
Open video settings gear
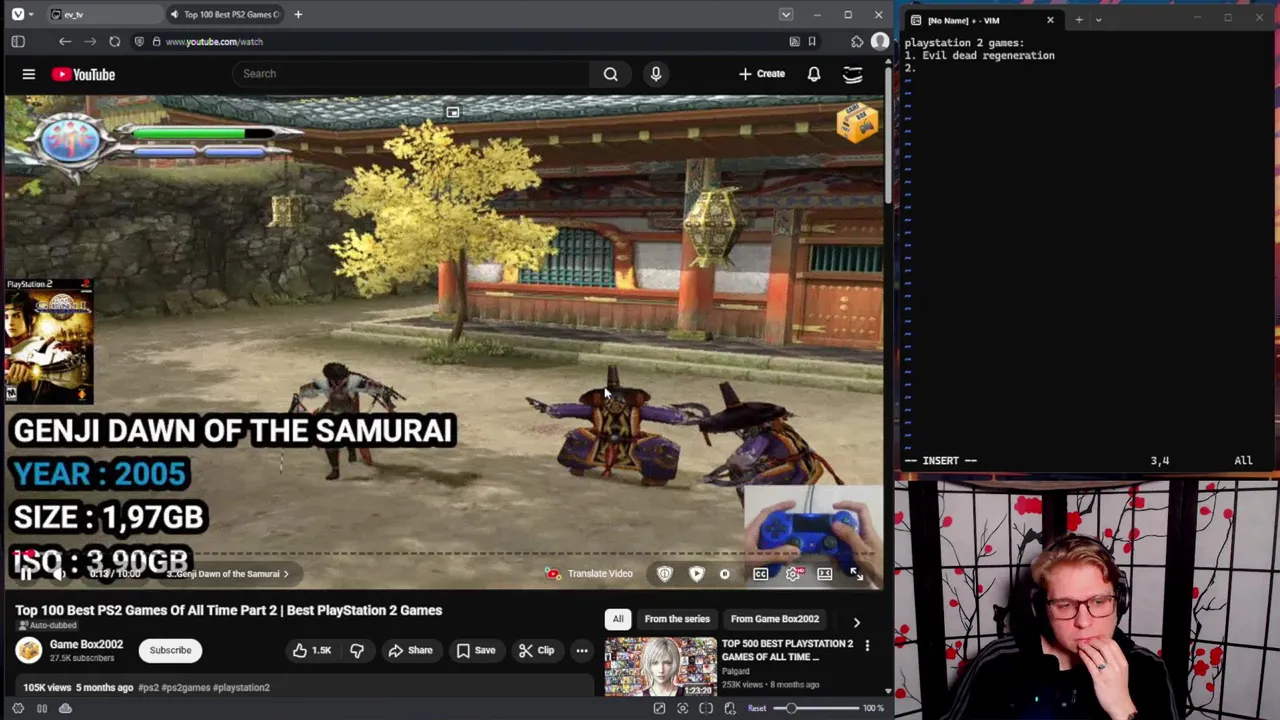793,574
